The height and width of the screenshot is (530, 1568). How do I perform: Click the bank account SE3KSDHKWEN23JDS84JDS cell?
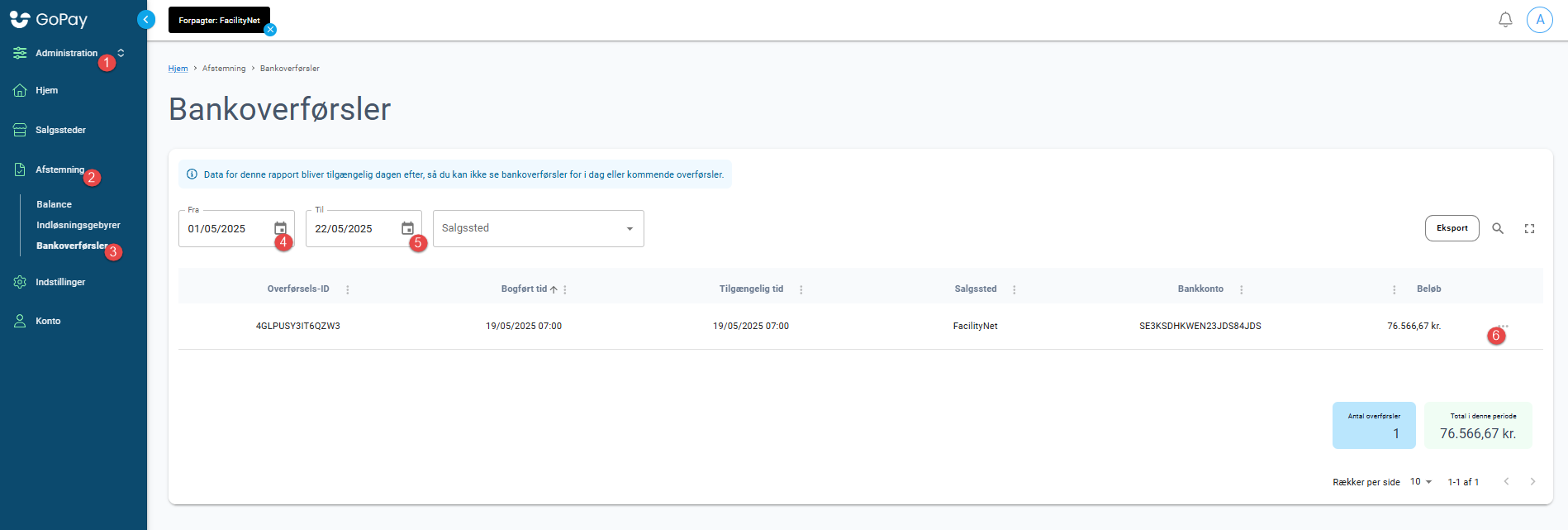coord(1200,326)
